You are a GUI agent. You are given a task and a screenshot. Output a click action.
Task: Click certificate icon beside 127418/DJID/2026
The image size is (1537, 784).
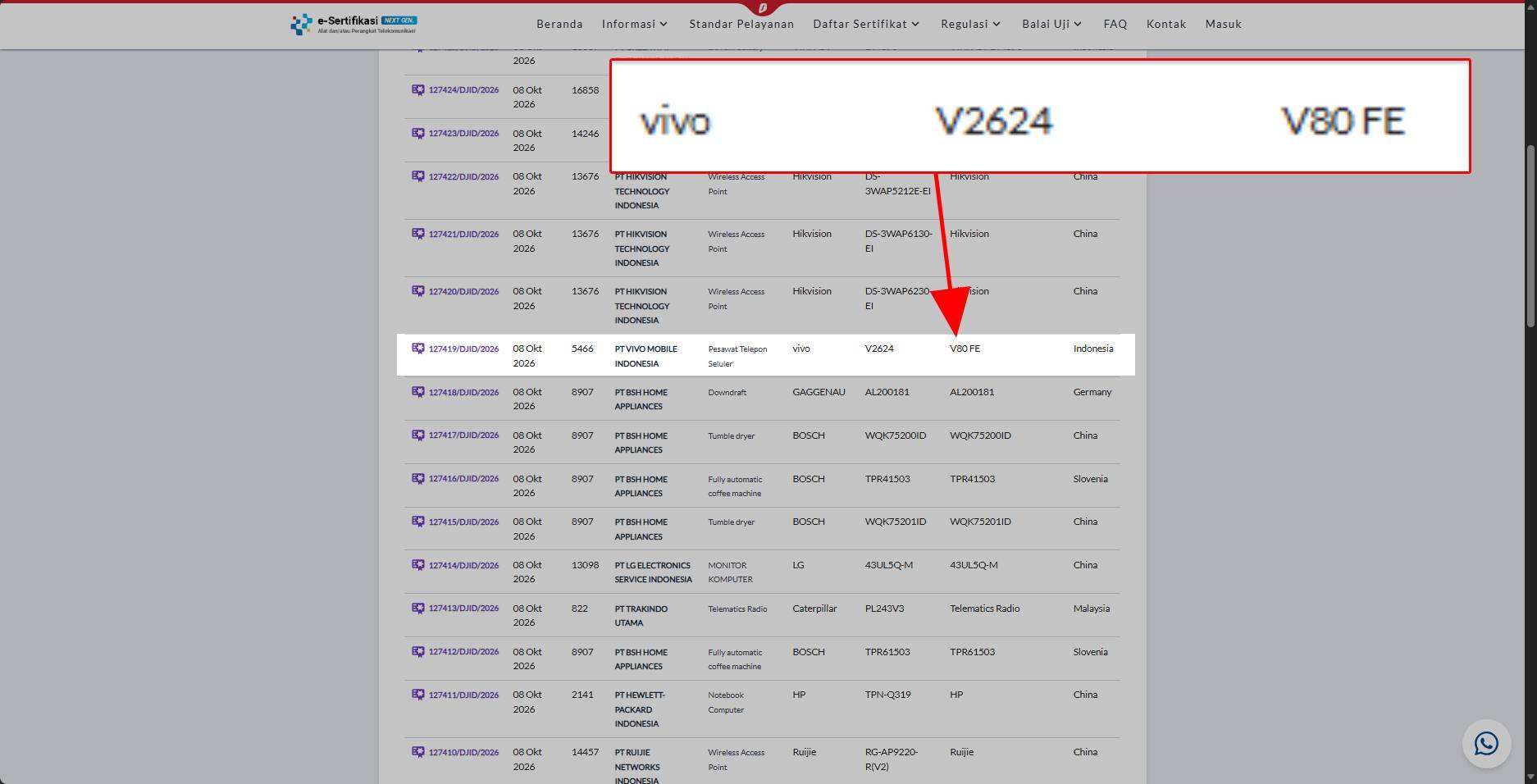coord(418,392)
